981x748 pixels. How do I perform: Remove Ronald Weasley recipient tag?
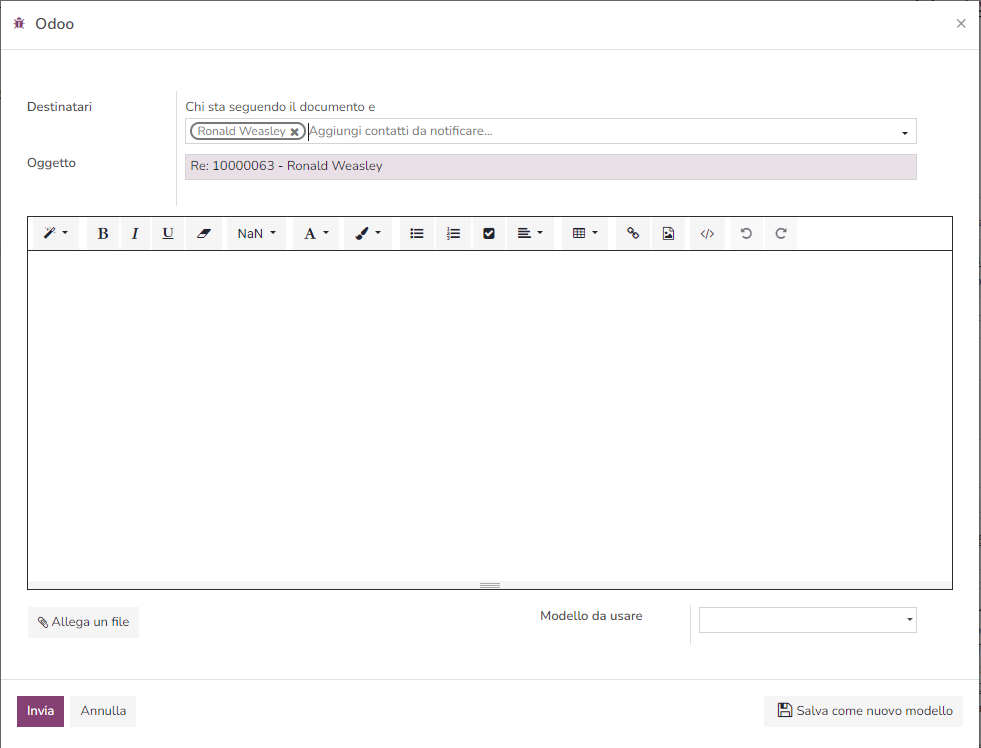click(x=296, y=130)
